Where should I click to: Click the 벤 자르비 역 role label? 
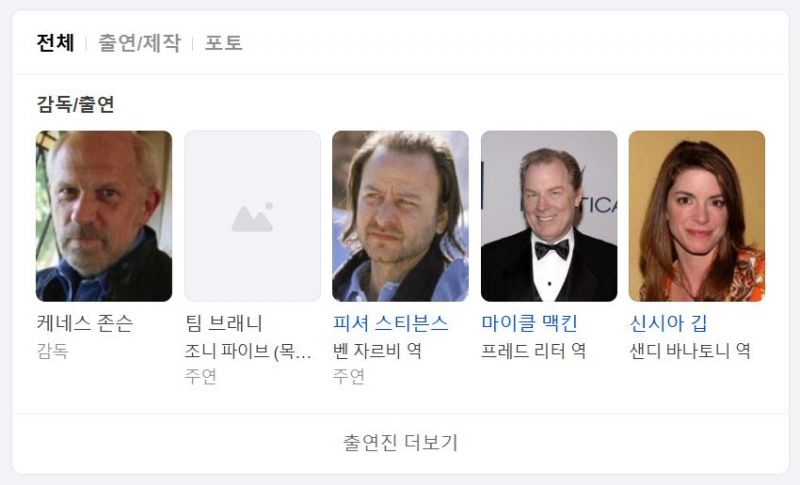coord(377,351)
